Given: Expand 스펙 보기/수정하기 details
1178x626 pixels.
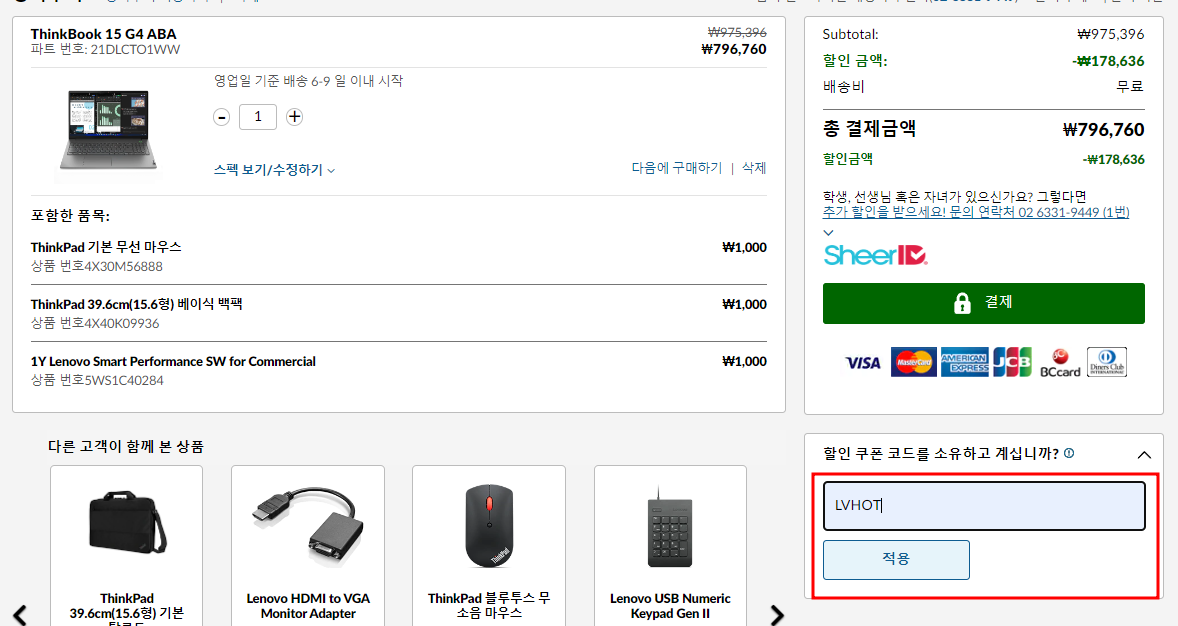Looking at the screenshot, I should click(x=274, y=170).
